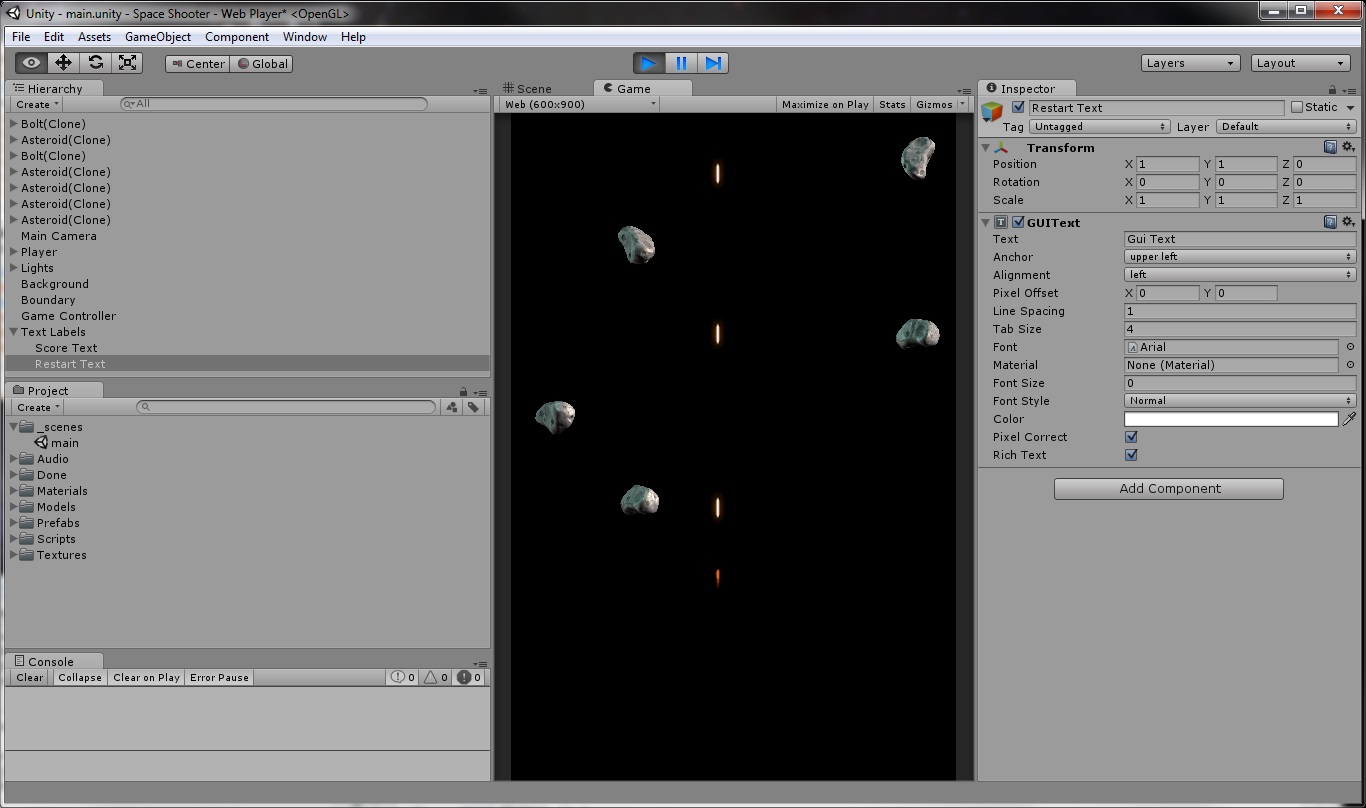Toggle the Rich Text checkbox

point(1131,455)
